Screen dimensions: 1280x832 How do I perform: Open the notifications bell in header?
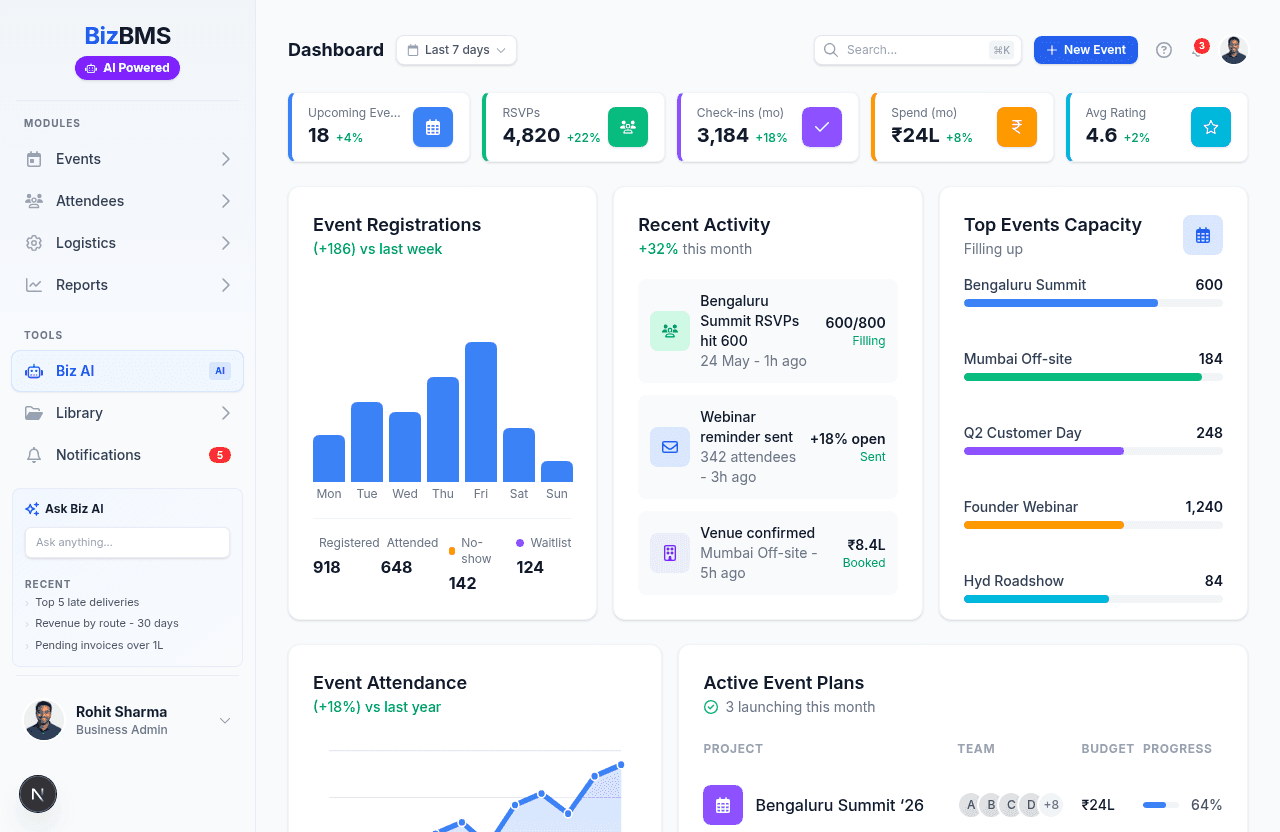[1197, 50]
